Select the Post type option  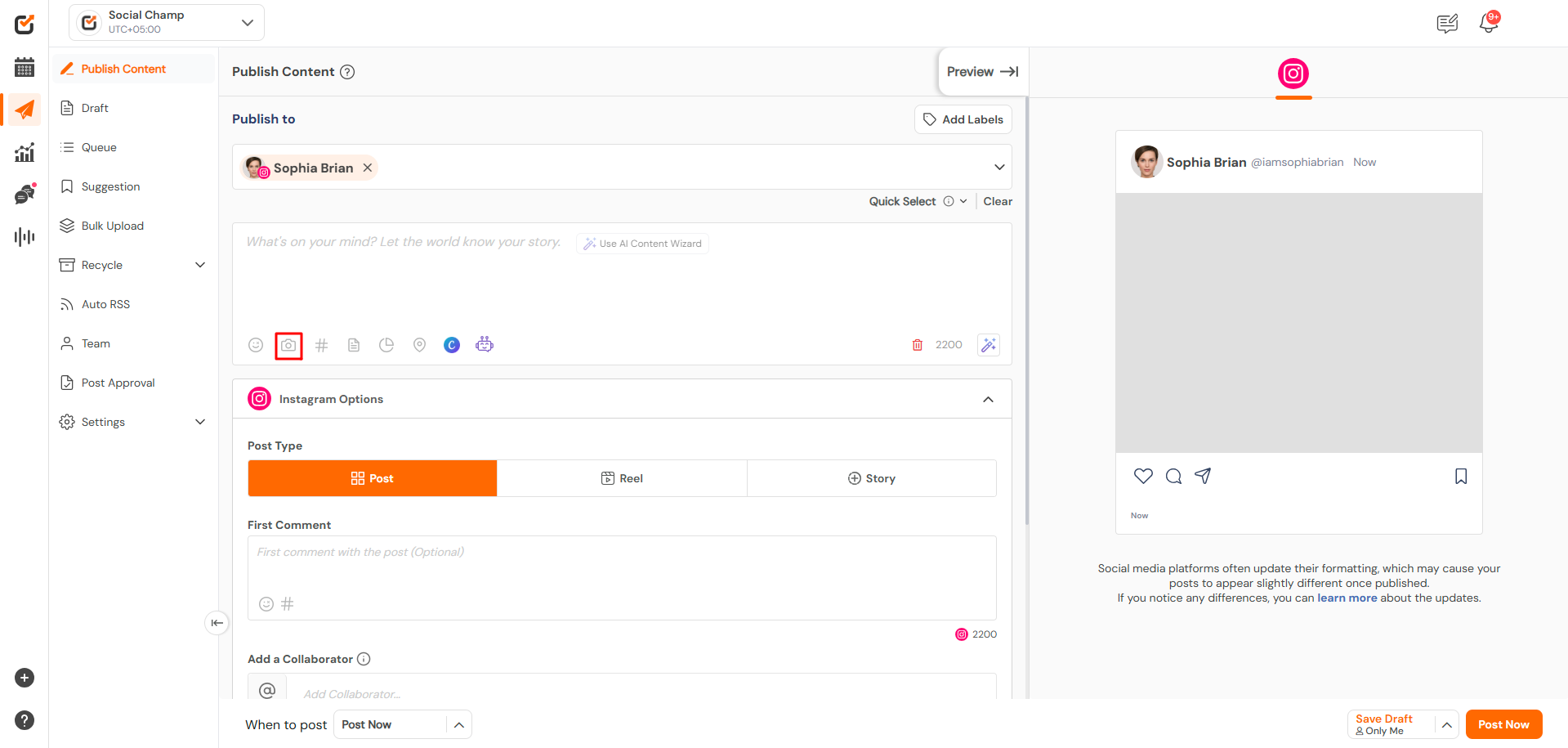point(373,478)
